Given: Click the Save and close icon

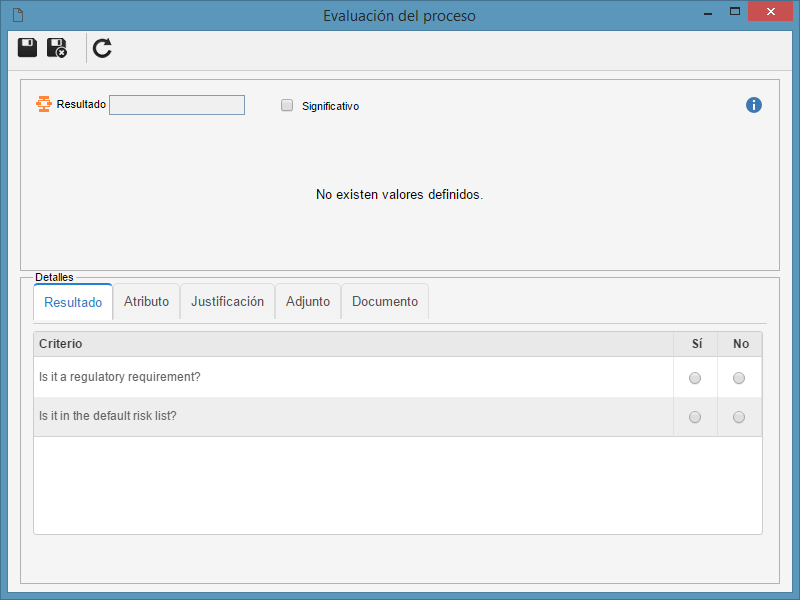Looking at the screenshot, I should point(57,48).
